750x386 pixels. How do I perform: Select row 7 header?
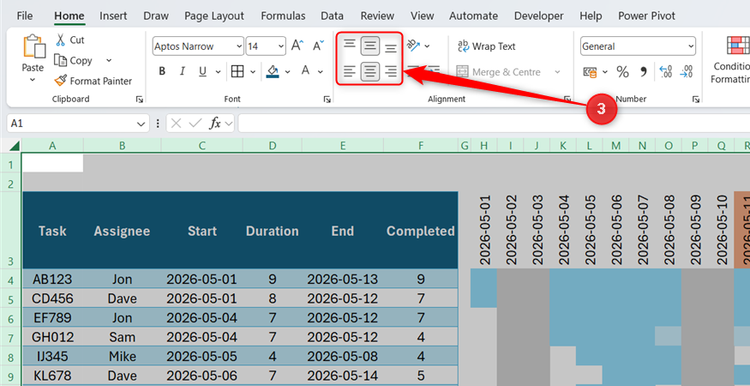tap(11, 337)
